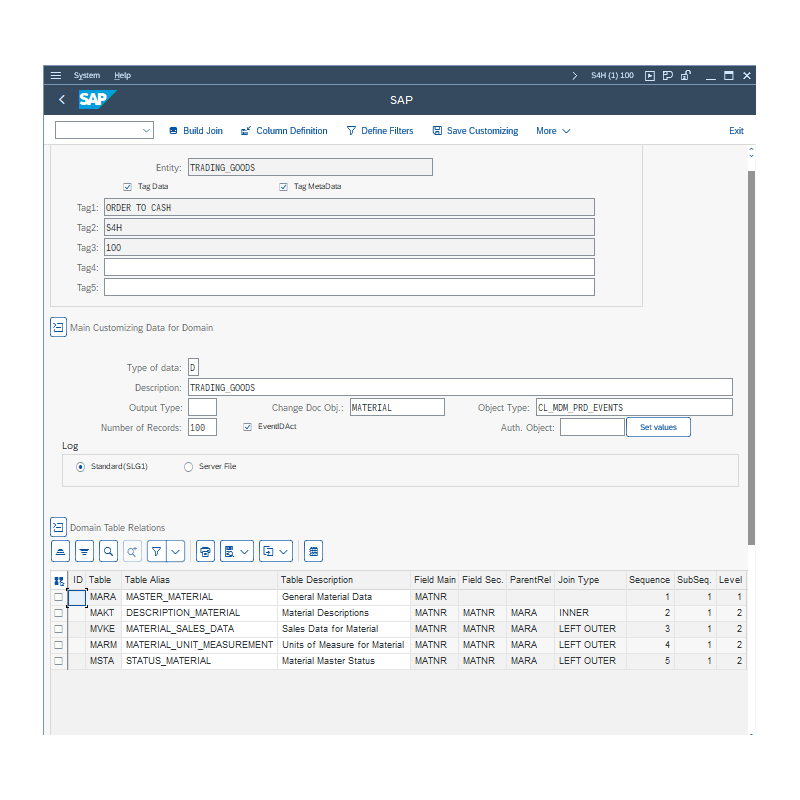Image resolution: width=800 pixels, height=800 pixels.
Task: Click the table filter funnel icon
Action: [x=156, y=551]
